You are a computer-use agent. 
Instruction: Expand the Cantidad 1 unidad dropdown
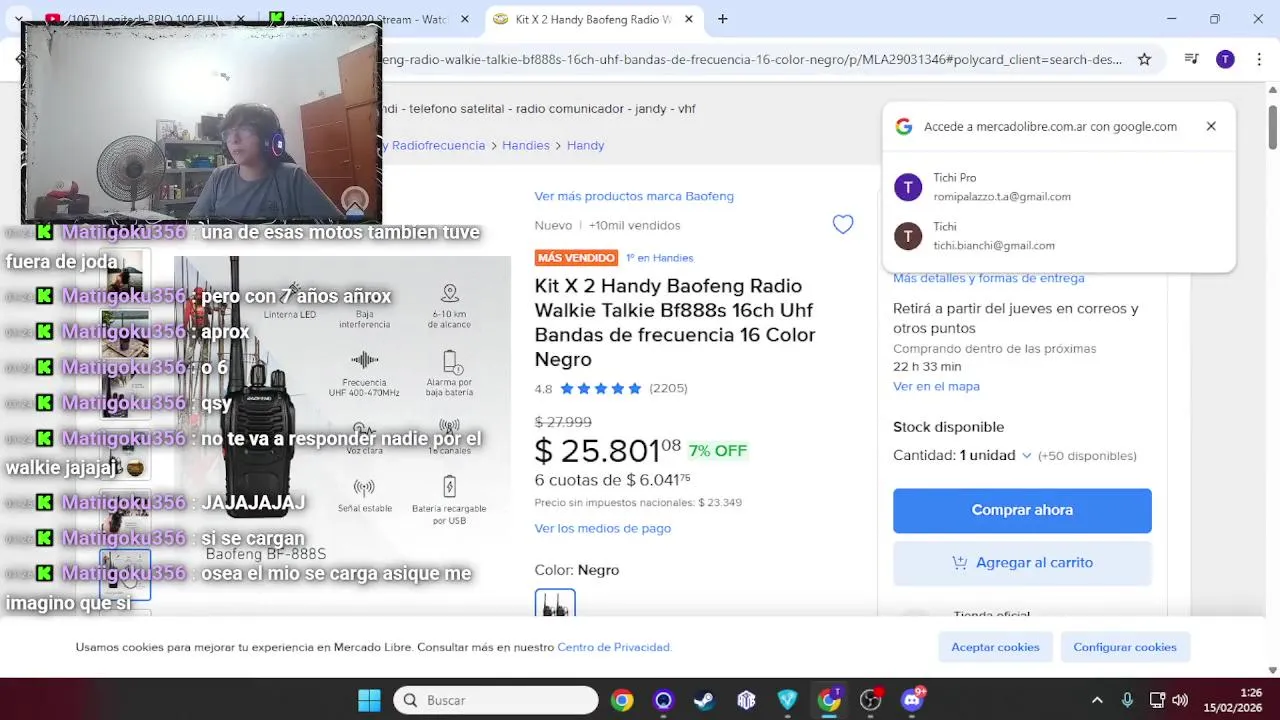pos(962,455)
